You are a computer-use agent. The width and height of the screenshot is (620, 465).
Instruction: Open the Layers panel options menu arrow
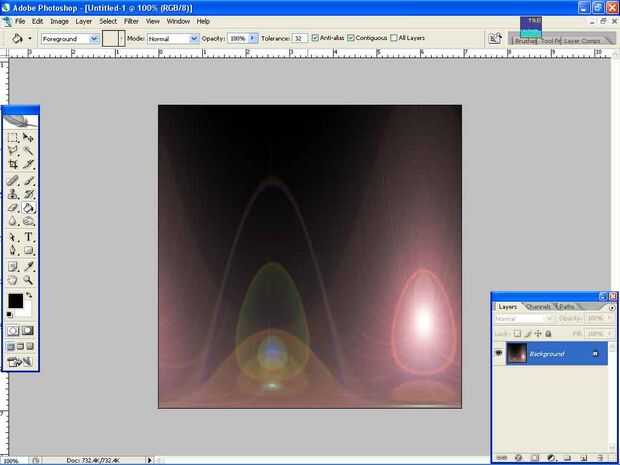(x=612, y=307)
